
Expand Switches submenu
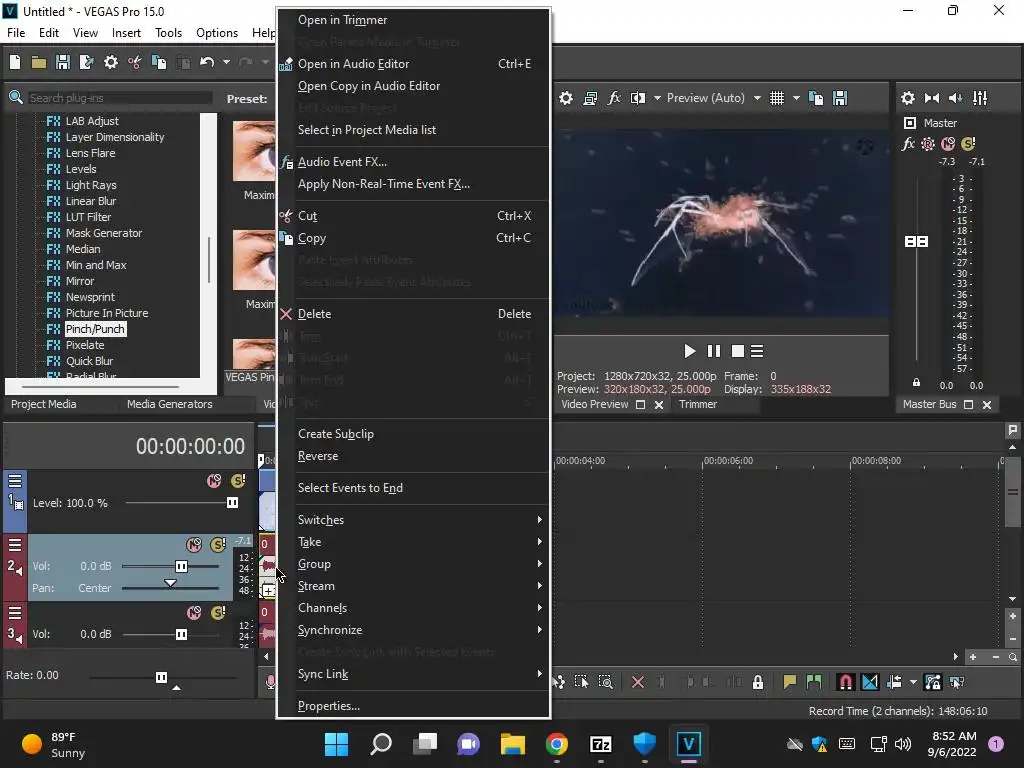413,520
